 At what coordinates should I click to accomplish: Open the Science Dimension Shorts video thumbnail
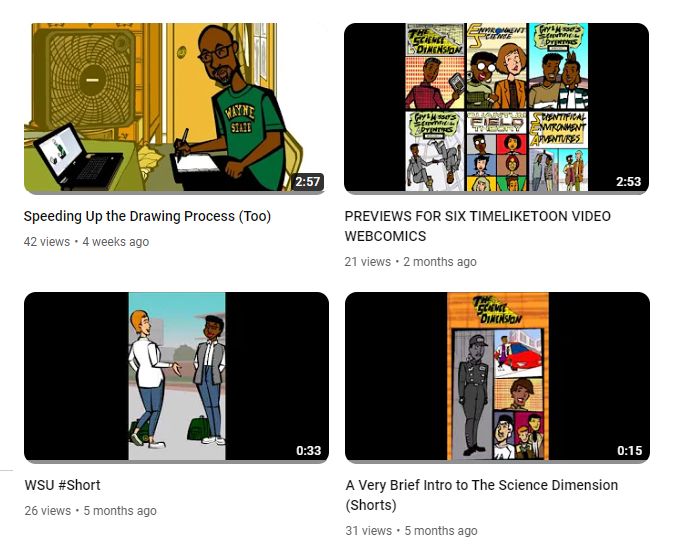pos(497,377)
